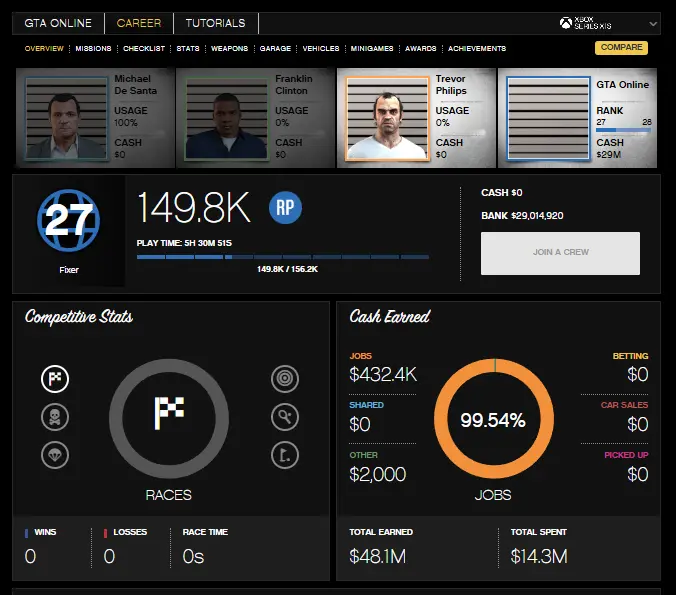This screenshot has width=676, height=595.
Task: Open the Vehicles section
Action: [321, 48]
